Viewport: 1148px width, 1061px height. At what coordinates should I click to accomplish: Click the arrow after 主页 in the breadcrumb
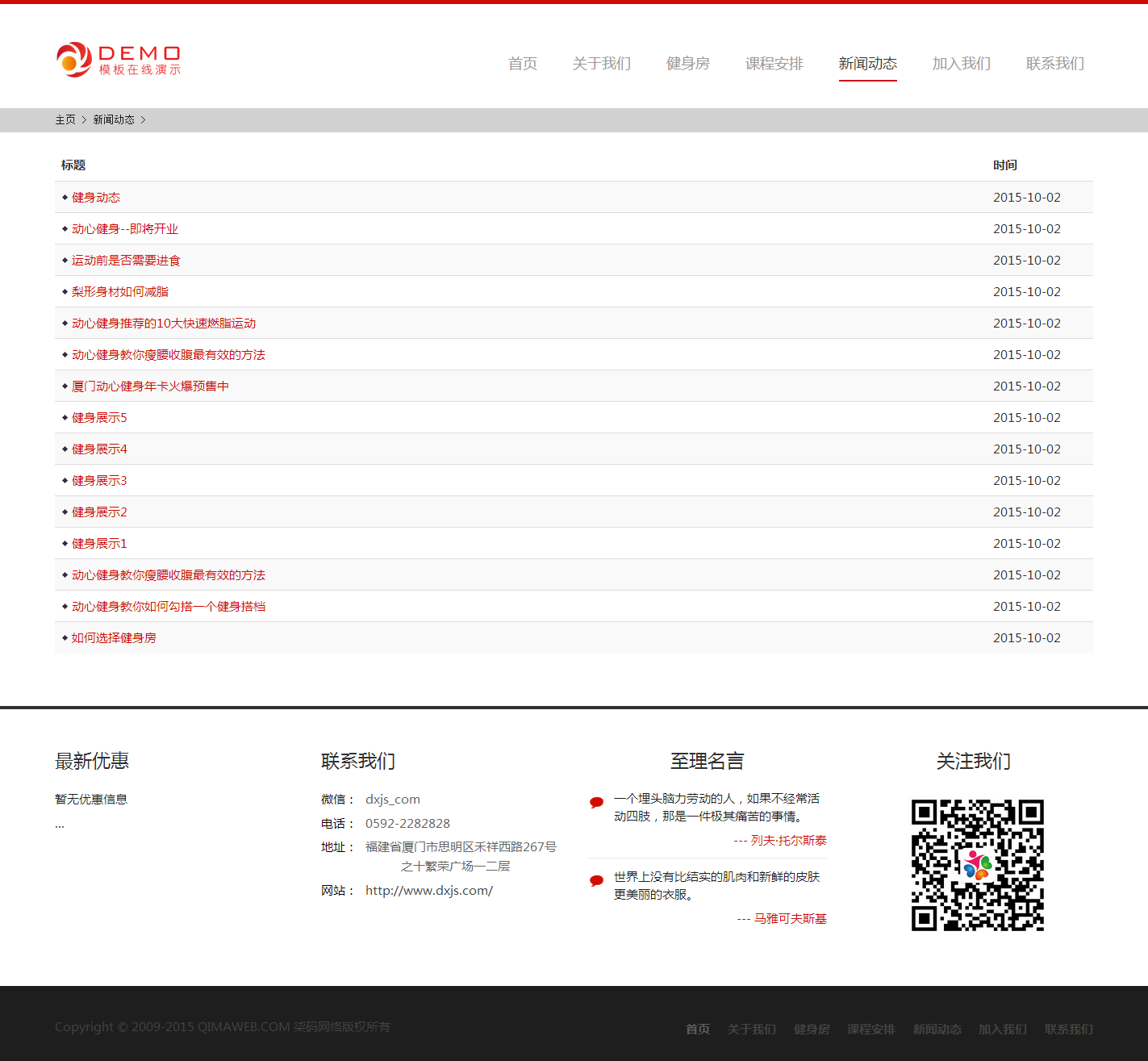(84, 119)
